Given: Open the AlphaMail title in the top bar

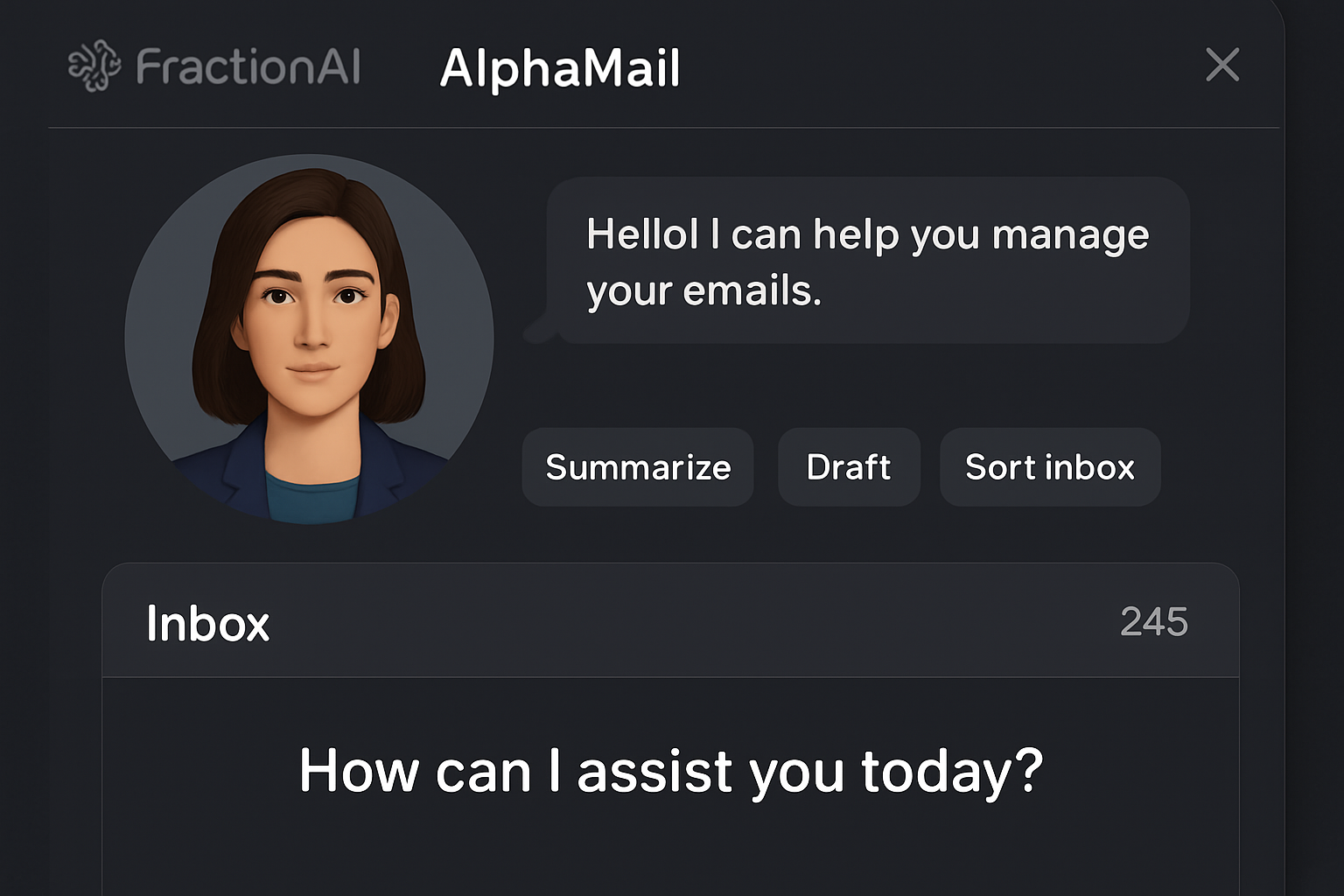Looking at the screenshot, I should pos(562,67).
